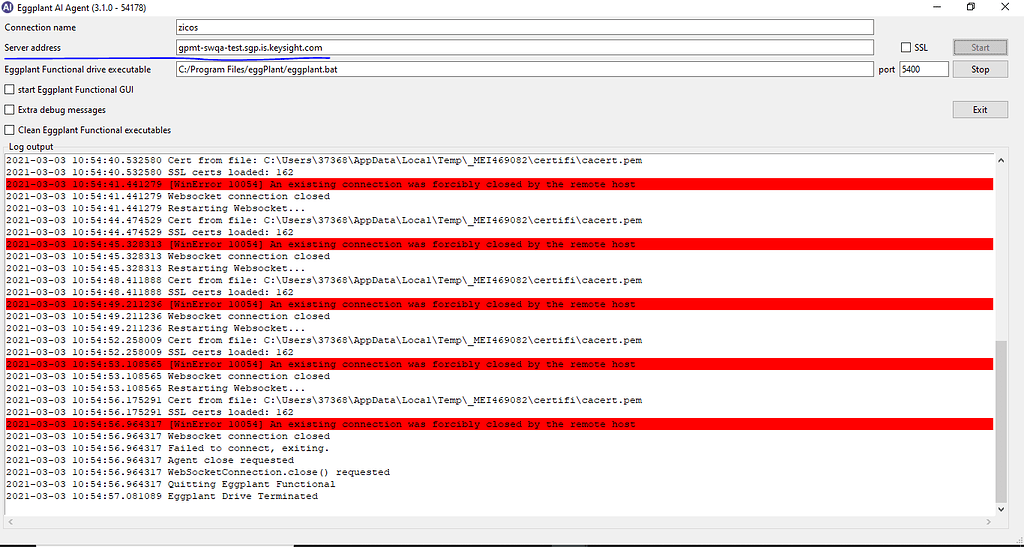This screenshot has height=547, width=1024.
Task: Click the log output scroll down arrow
Action: (1001, 510)
